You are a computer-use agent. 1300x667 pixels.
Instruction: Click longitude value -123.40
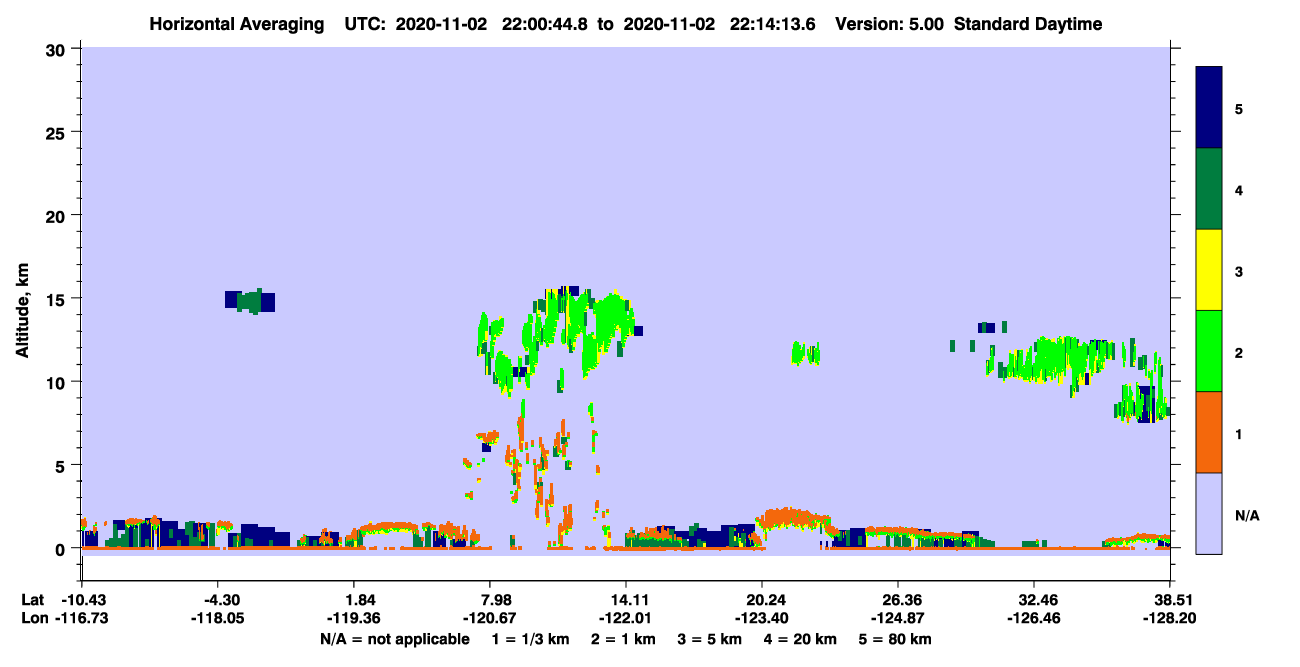(762, 618)
